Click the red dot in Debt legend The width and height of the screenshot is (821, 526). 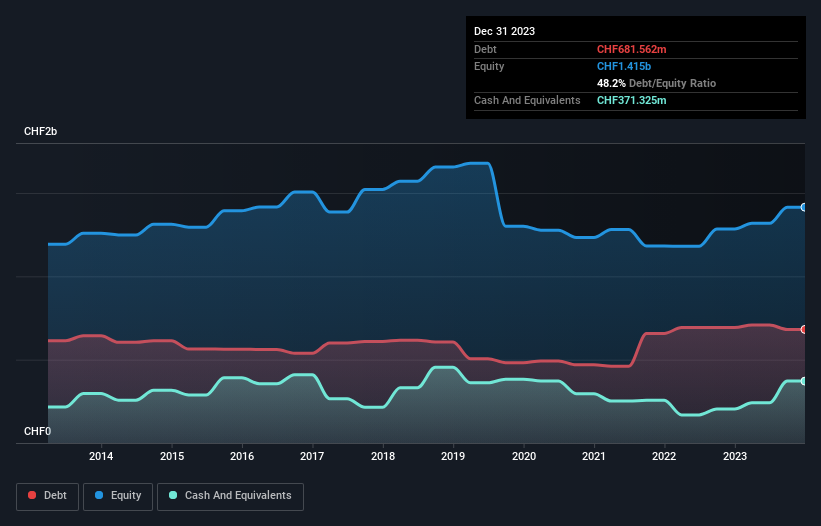tap(32, 496)
